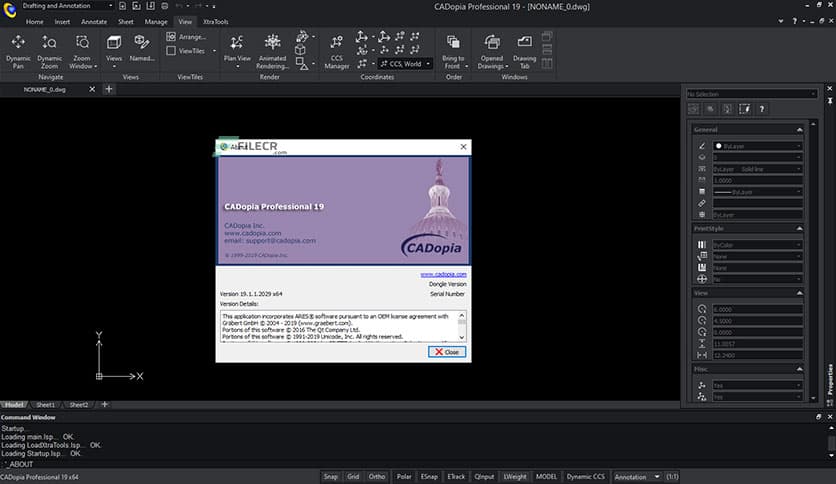Open the Annotation scale dropdown in status bar

[638, 477]
